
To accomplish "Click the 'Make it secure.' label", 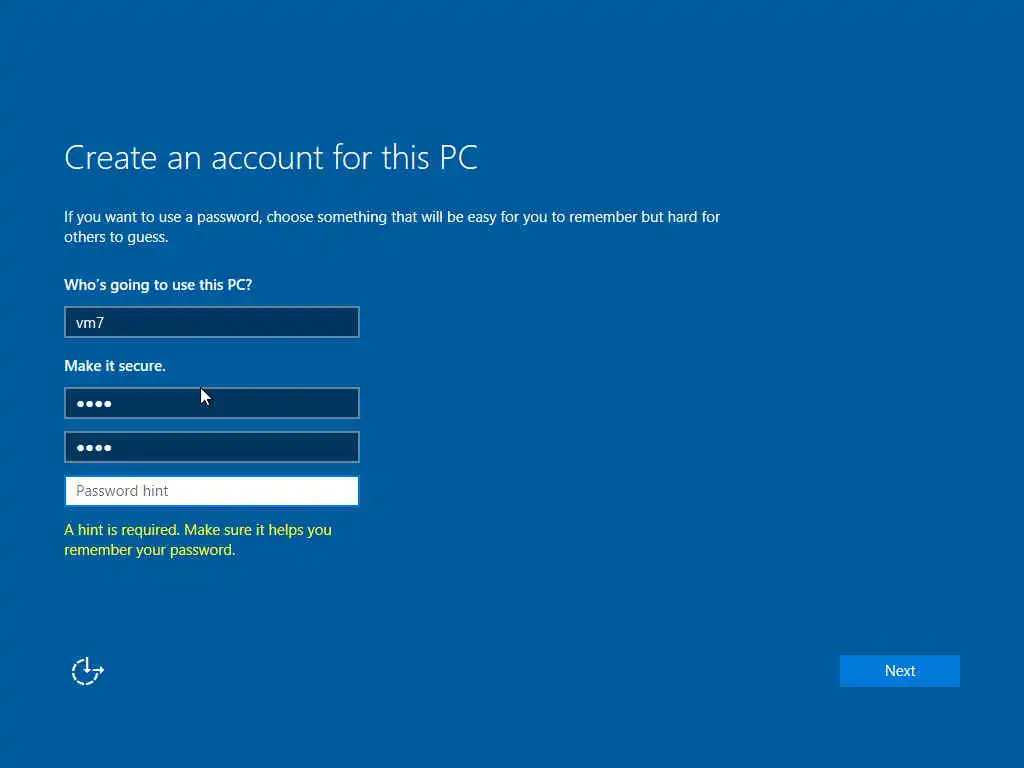I will pyautogui.click(x=115, y=366).
